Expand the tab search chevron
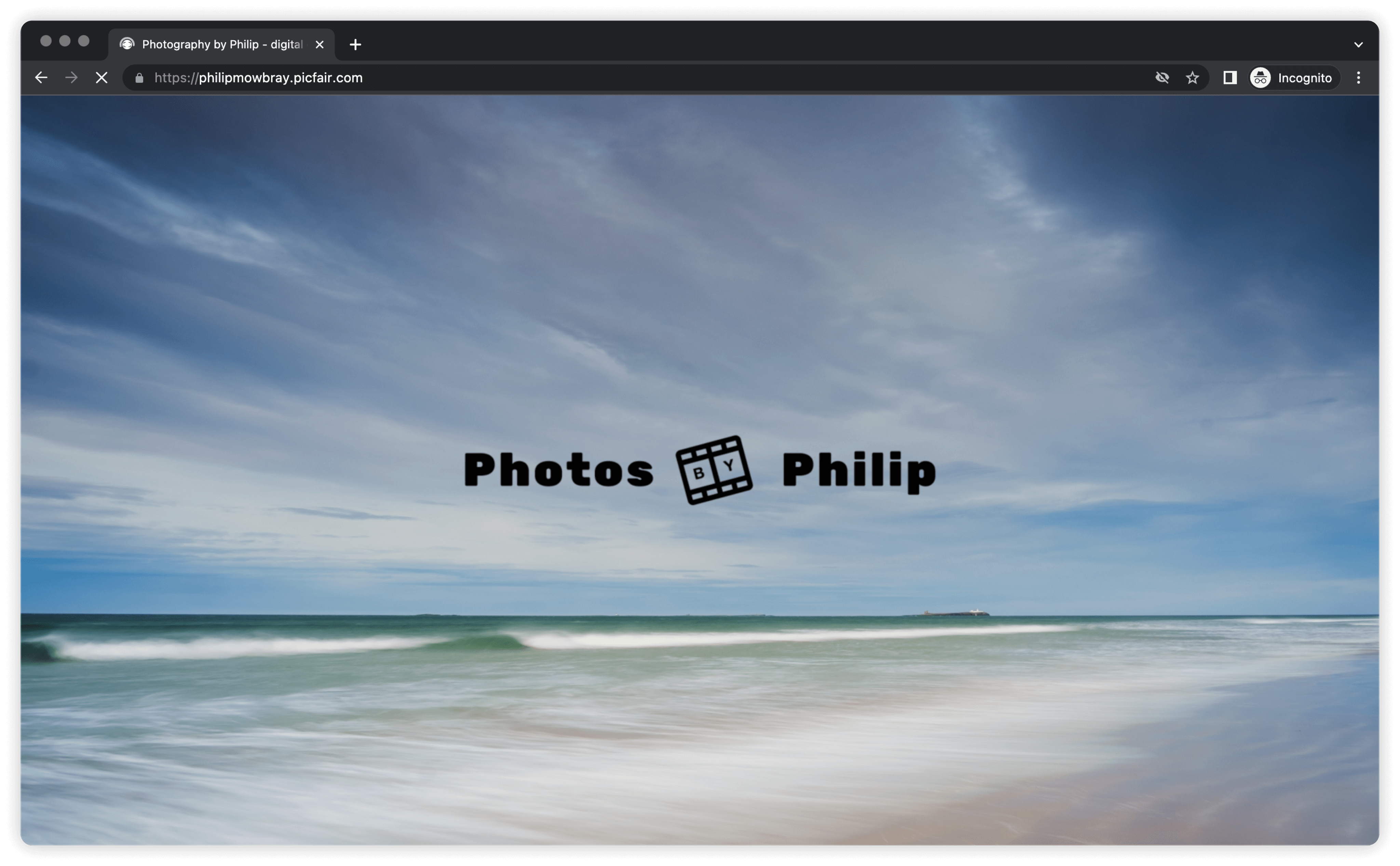This screenshot has height=866, width=1400. 1358,45
